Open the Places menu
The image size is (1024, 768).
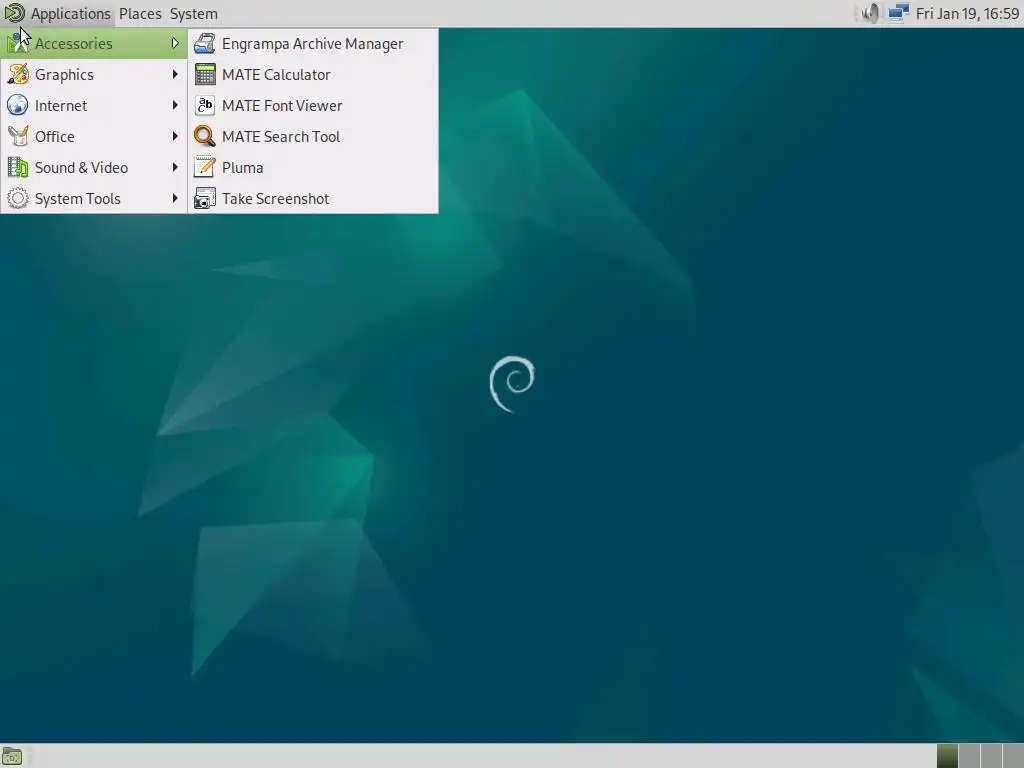click(x=140, y=14)
